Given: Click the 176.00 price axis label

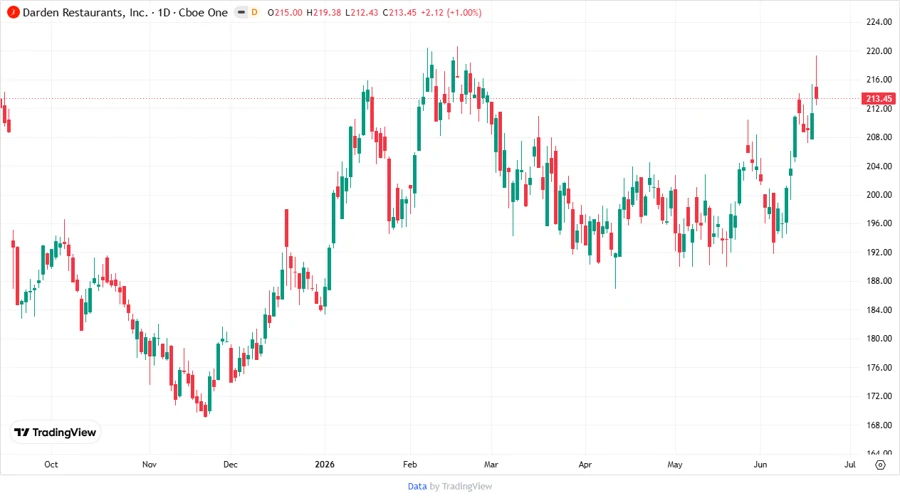Looking at the screenshot, I should 879,367.
